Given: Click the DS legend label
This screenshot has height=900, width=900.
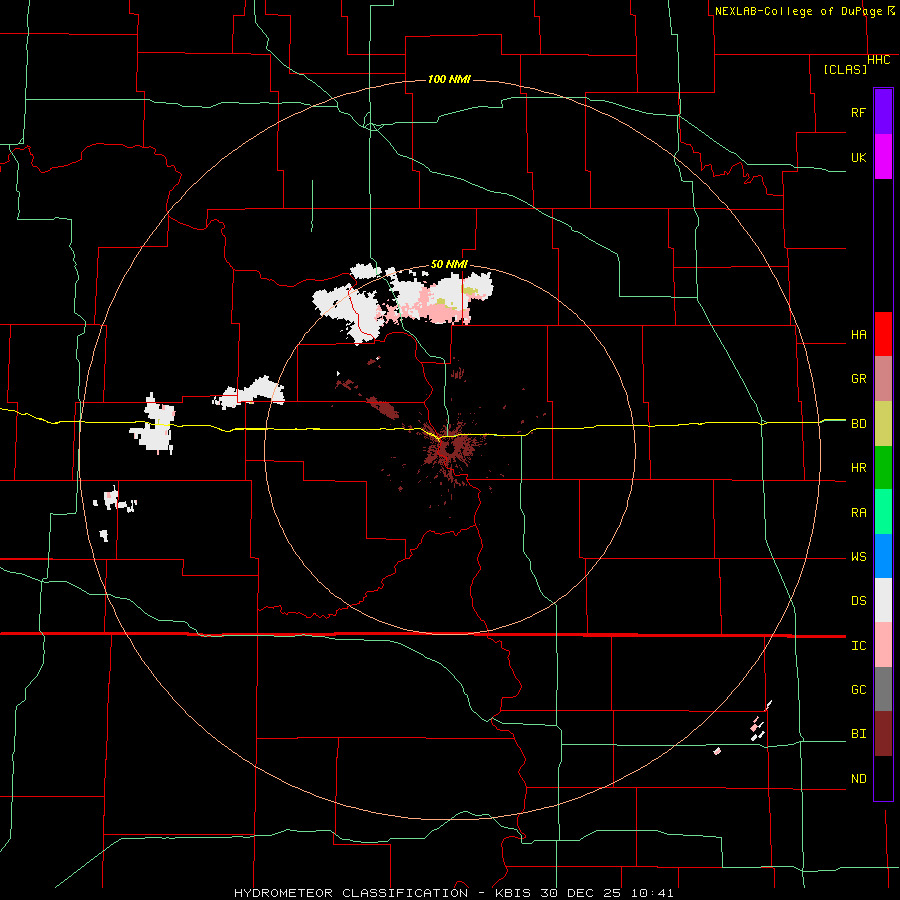Looking at the screenshot, I should (858, 601).
